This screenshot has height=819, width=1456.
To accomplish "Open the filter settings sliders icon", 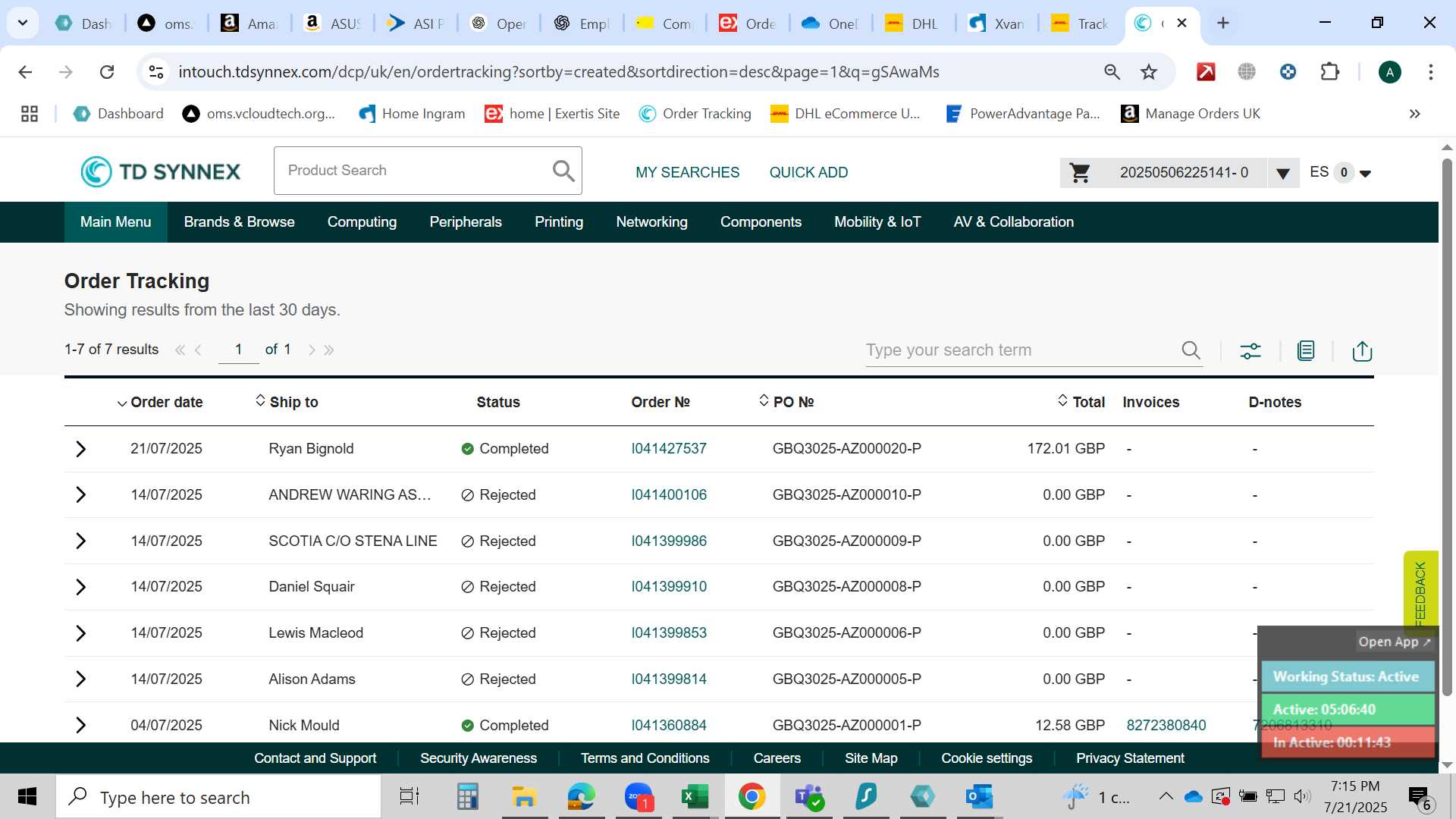I will pos(1250,351).
